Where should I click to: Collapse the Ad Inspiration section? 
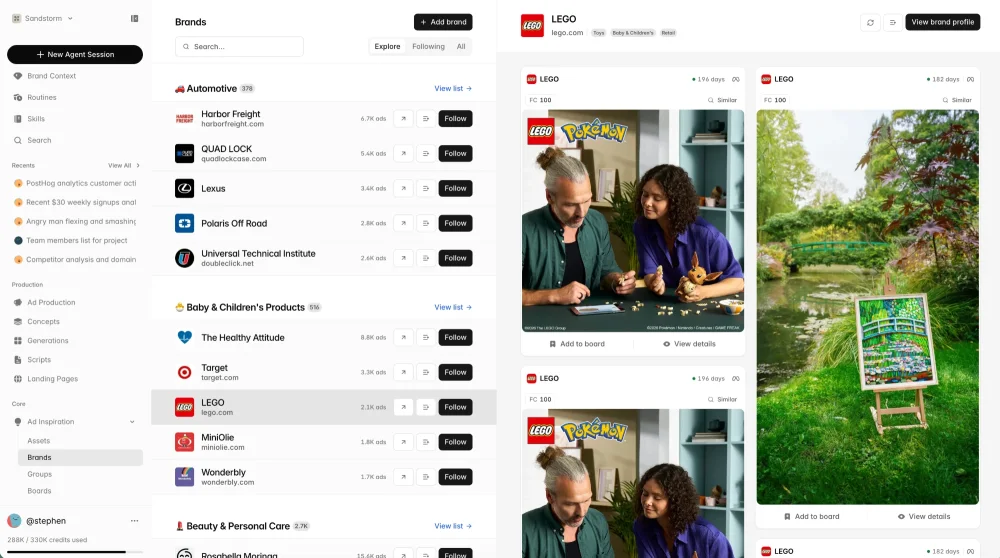click(132, 422)
